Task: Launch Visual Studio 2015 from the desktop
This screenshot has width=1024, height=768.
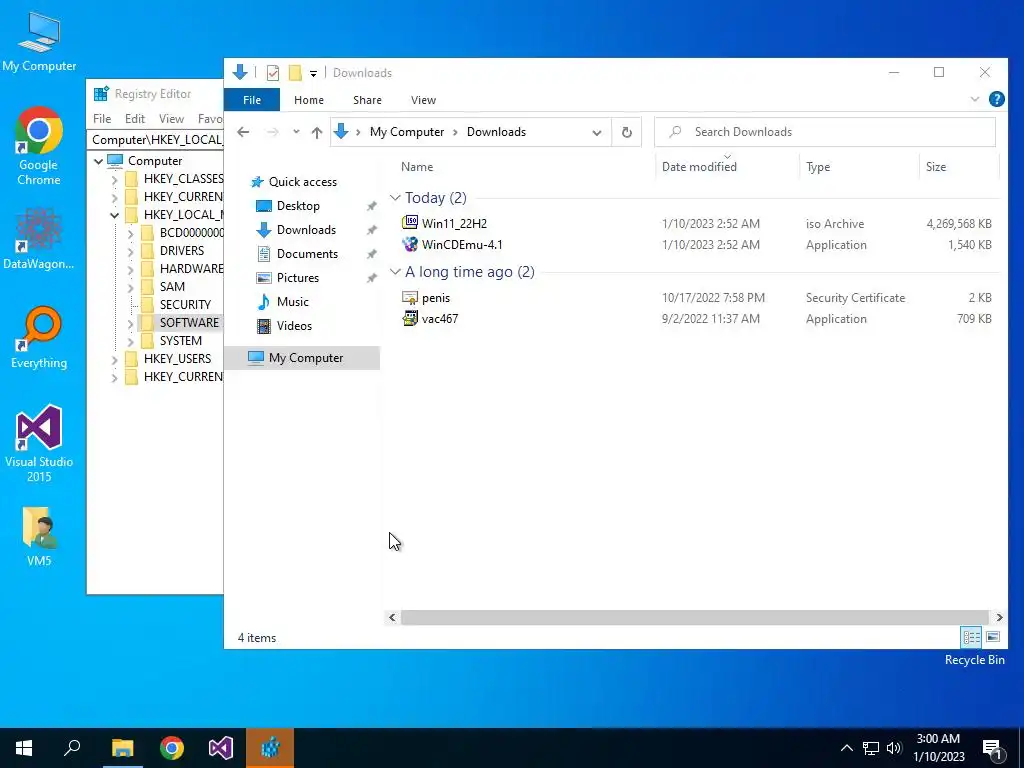Action: pyautogui.click(x=39, y=443)
